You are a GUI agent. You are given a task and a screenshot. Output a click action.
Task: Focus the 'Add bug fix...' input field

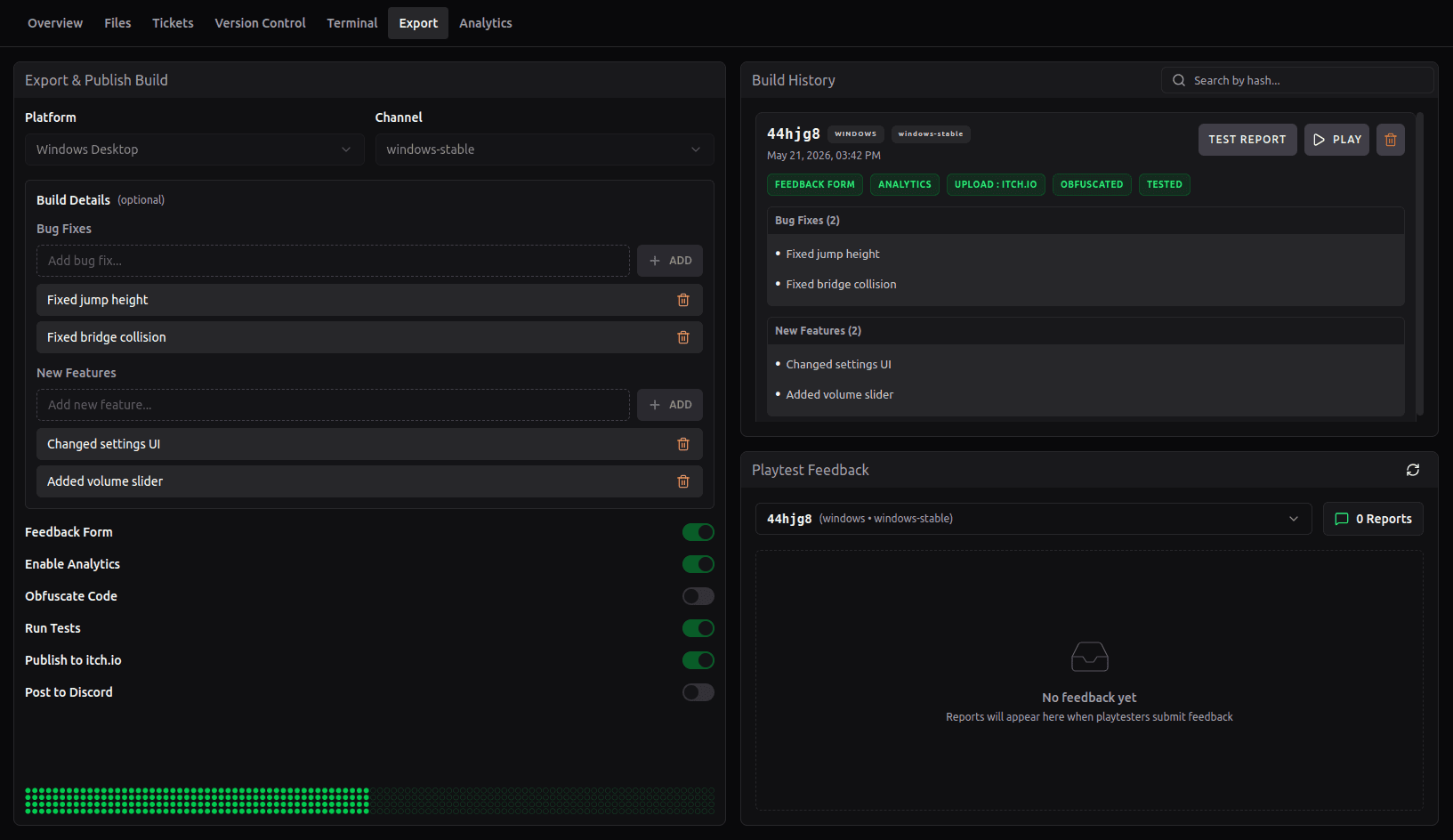tap(333, 261)
